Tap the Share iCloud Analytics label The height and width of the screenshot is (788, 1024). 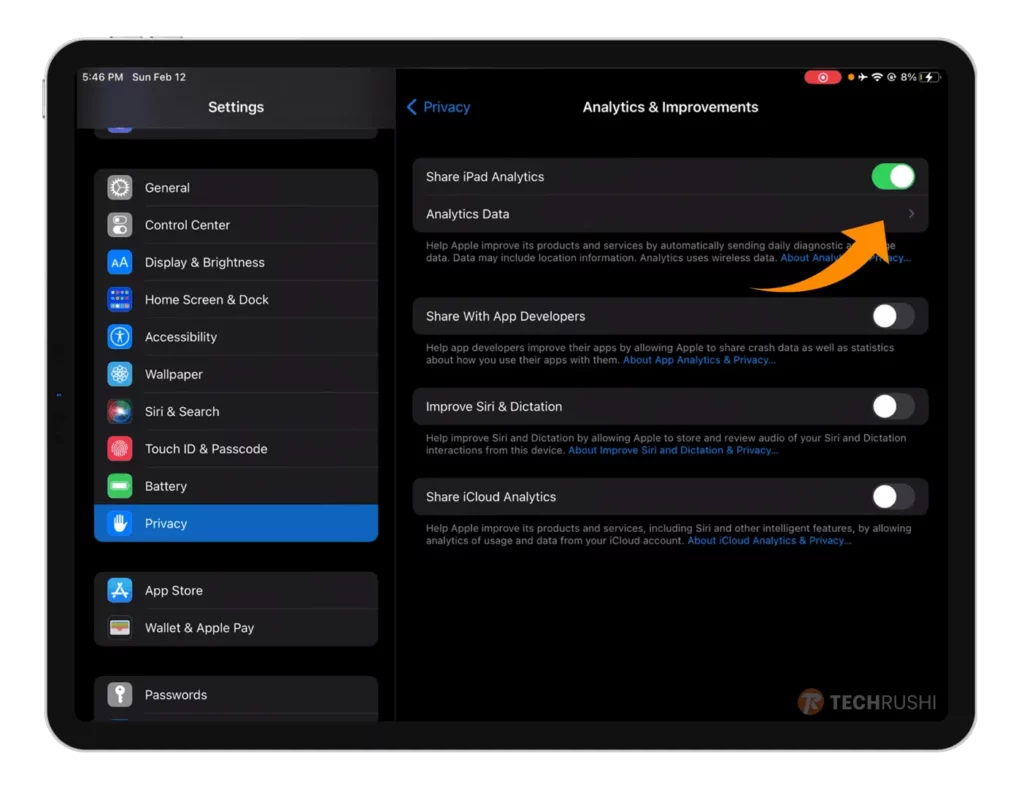pos(491,497)
